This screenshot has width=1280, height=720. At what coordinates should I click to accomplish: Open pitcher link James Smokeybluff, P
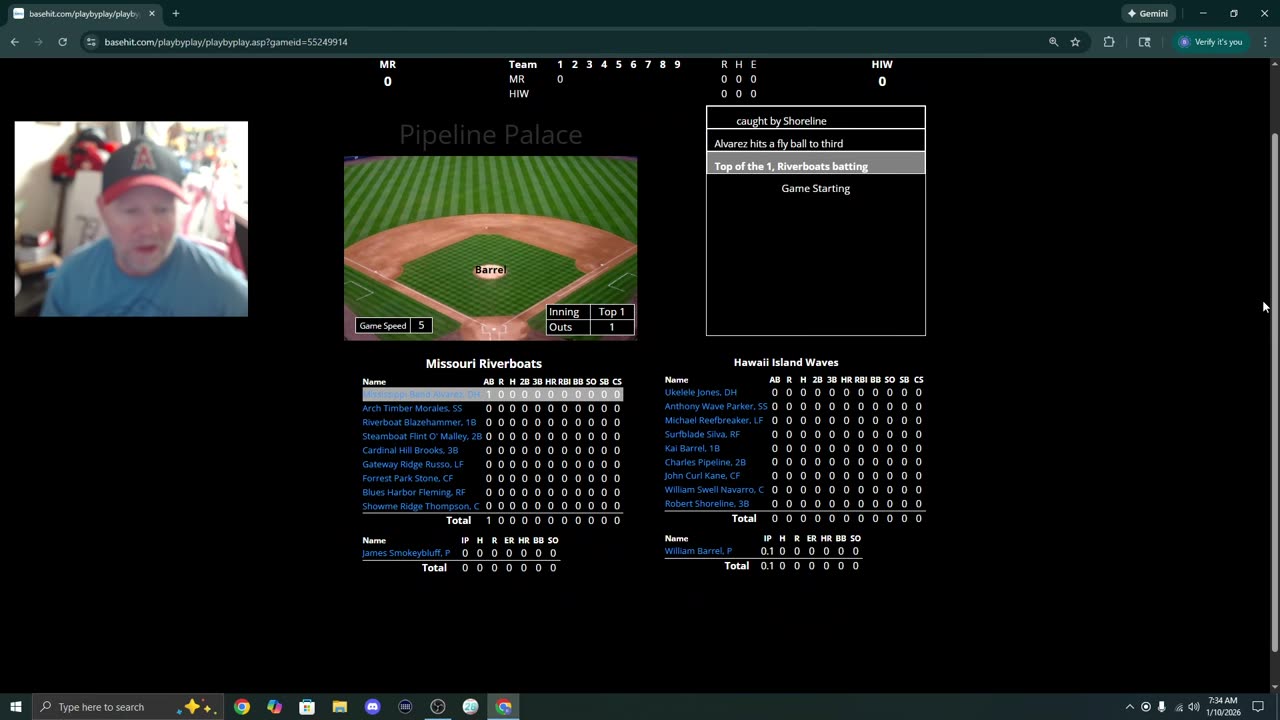coord(406,553)
